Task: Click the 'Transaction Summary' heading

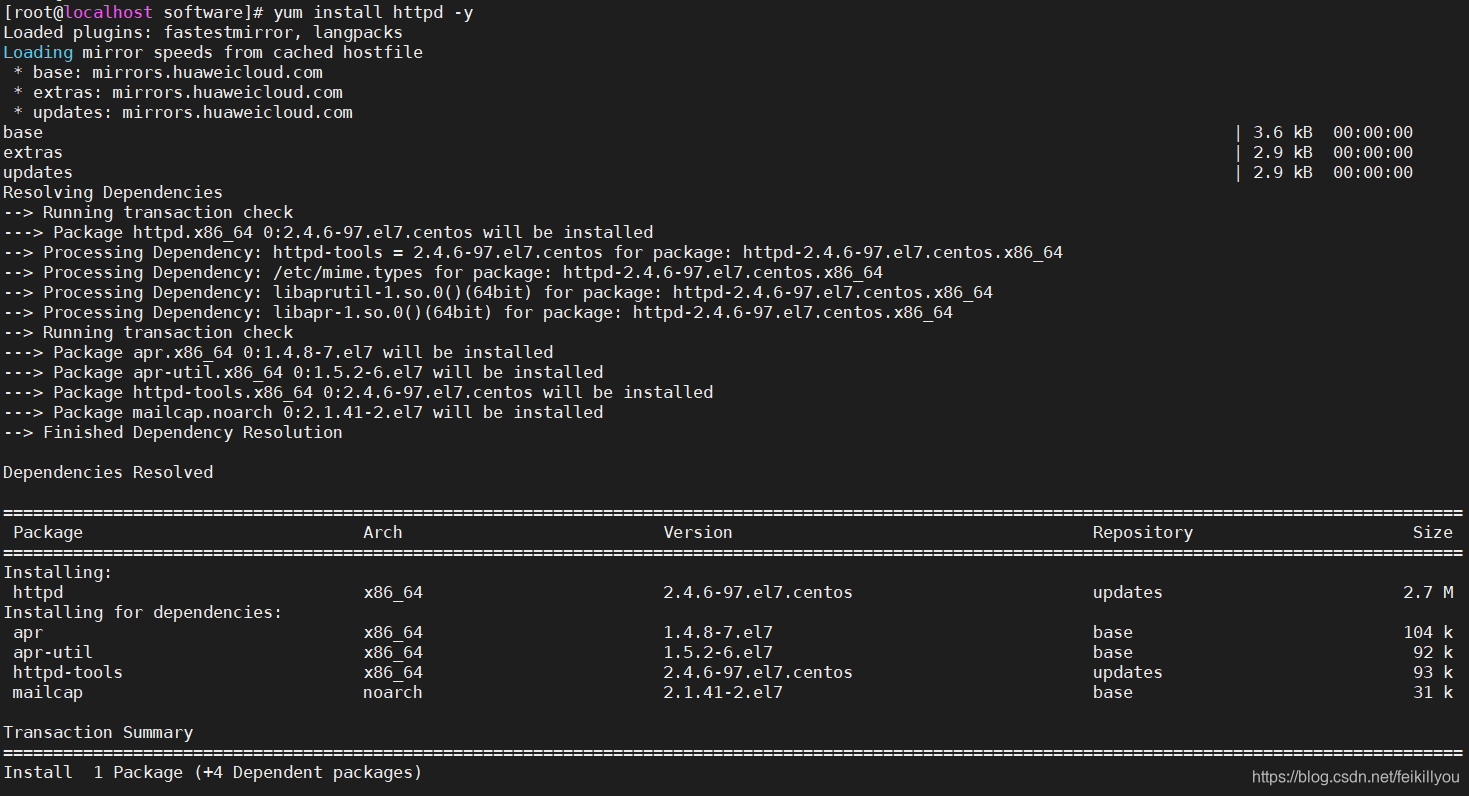Action: [x=98, y=732]
